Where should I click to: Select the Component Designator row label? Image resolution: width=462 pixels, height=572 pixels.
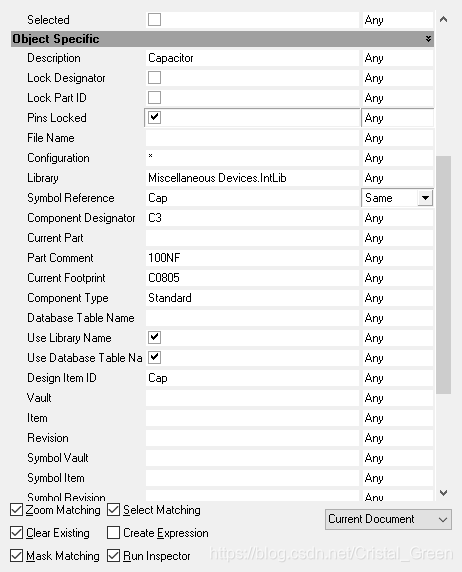pyautogui.click(x=81, y=218)
